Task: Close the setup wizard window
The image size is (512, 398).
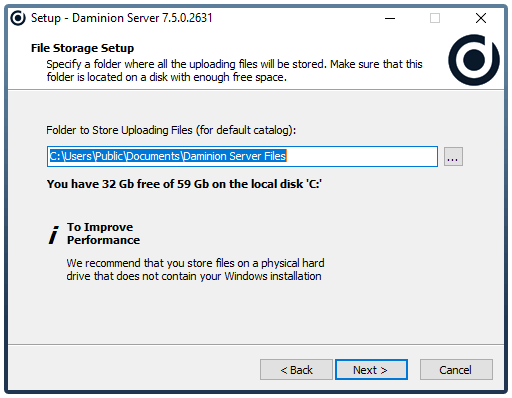Action: click(481, 18)
